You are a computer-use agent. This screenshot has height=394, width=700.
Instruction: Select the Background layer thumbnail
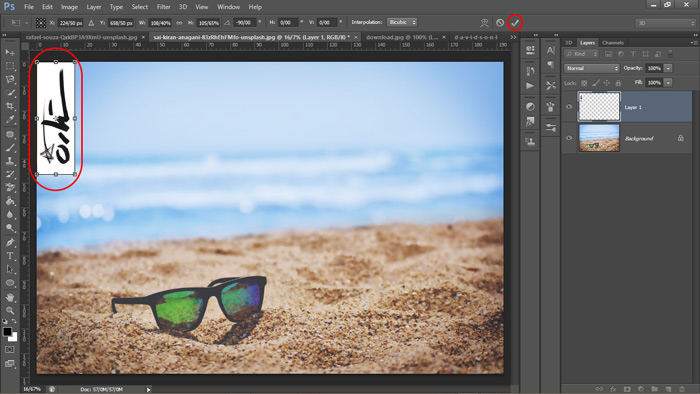(599, 138)
